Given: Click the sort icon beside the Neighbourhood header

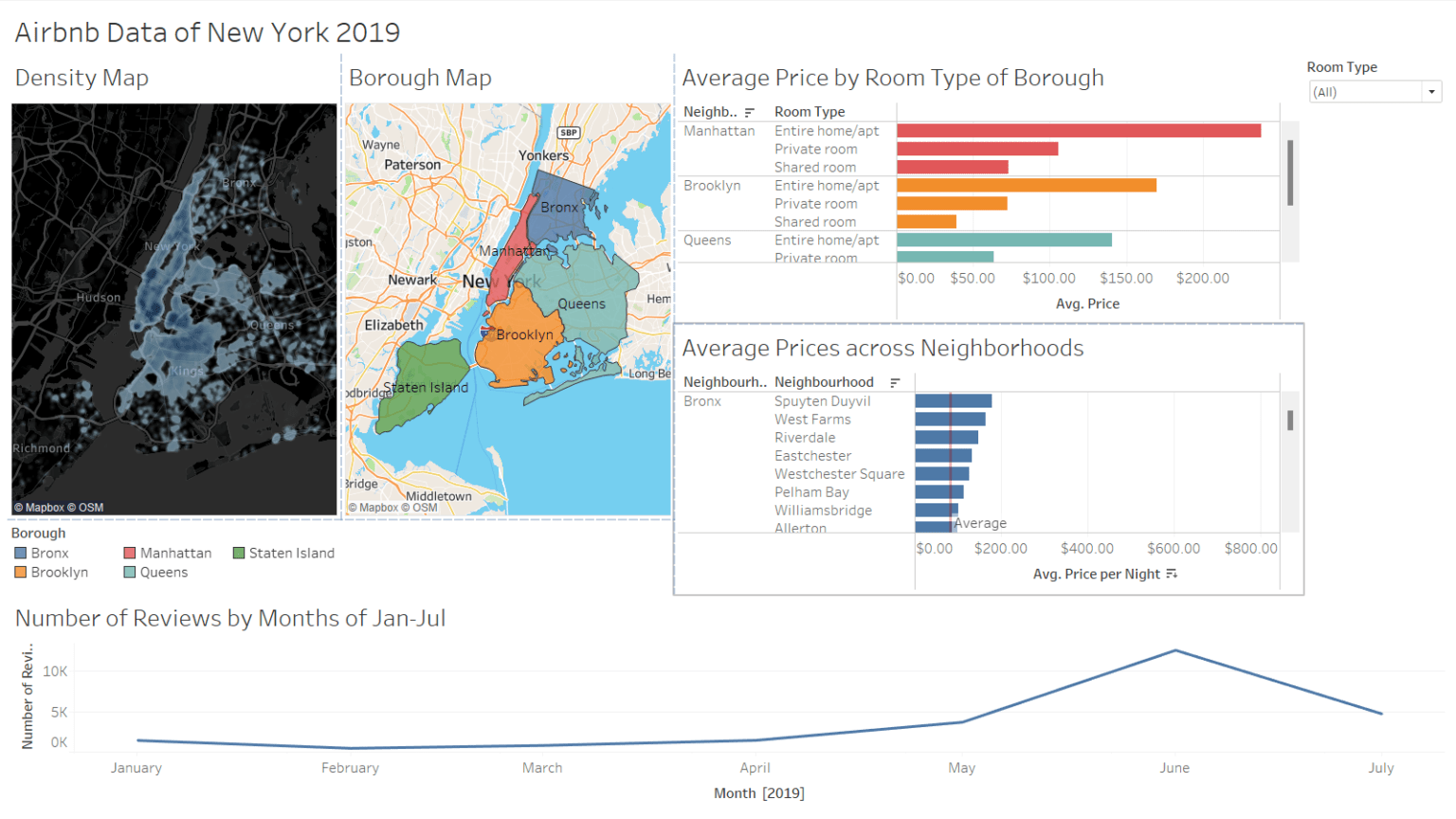Looking at the screenshot, I should pos(897,382).
